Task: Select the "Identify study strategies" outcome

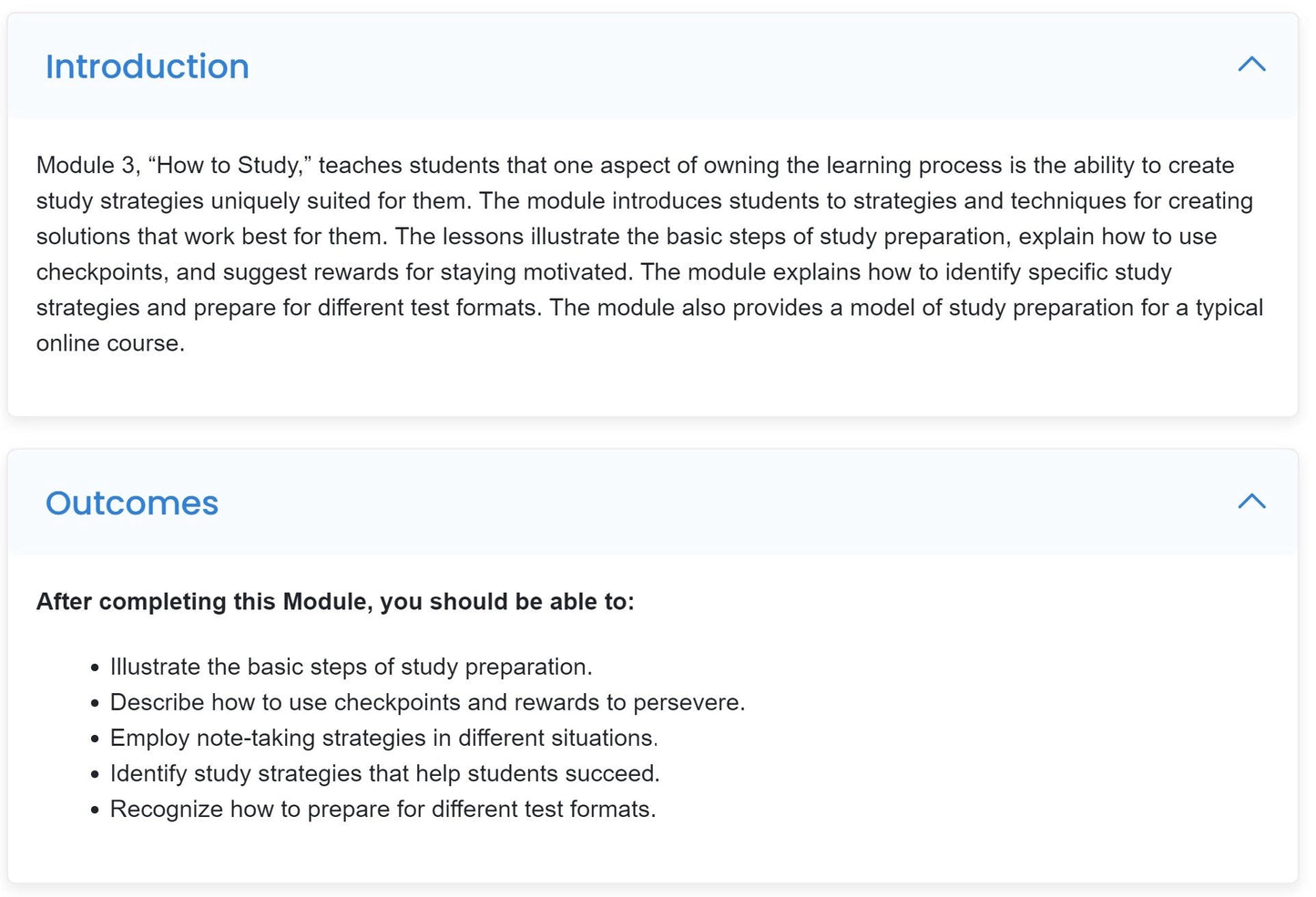Action: tap(384, 774)
